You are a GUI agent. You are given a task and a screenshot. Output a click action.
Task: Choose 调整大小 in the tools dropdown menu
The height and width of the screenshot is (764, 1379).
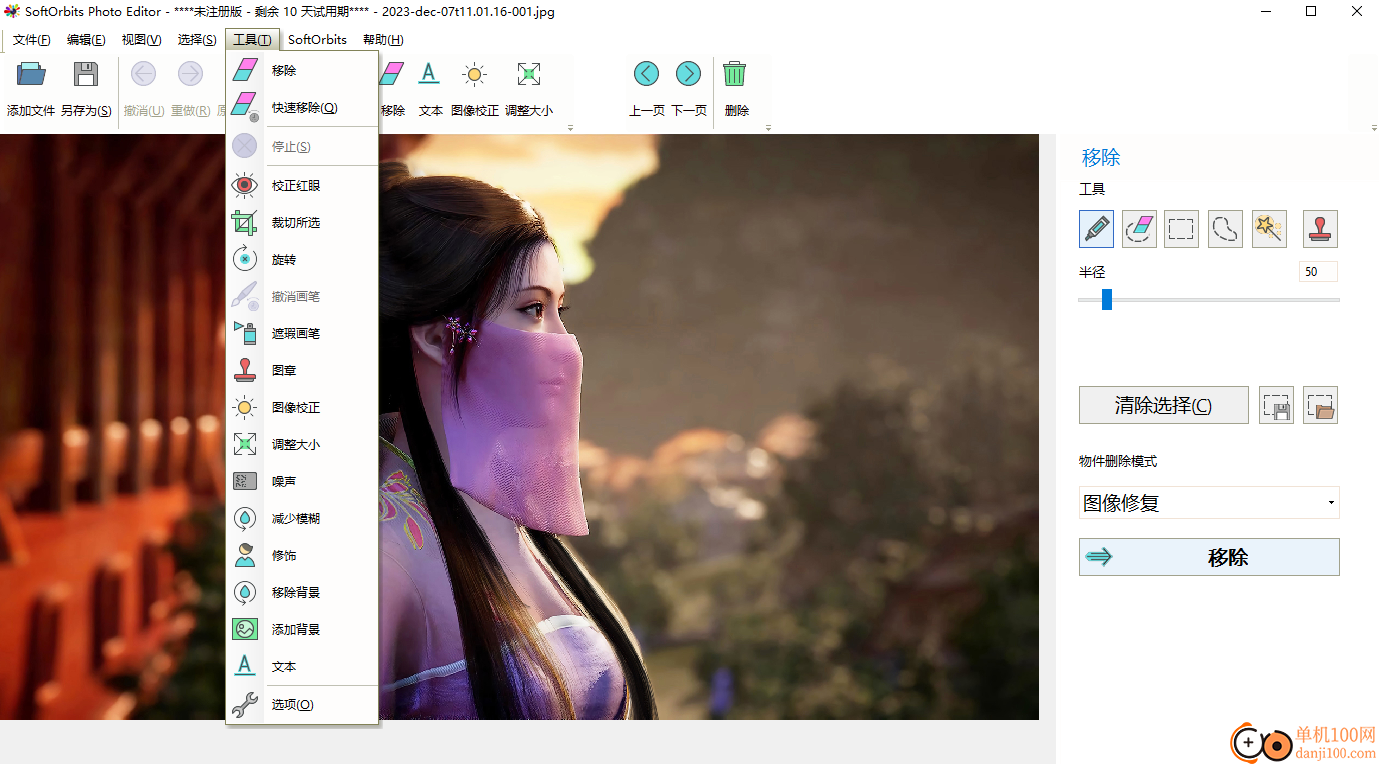coord(302,444)
